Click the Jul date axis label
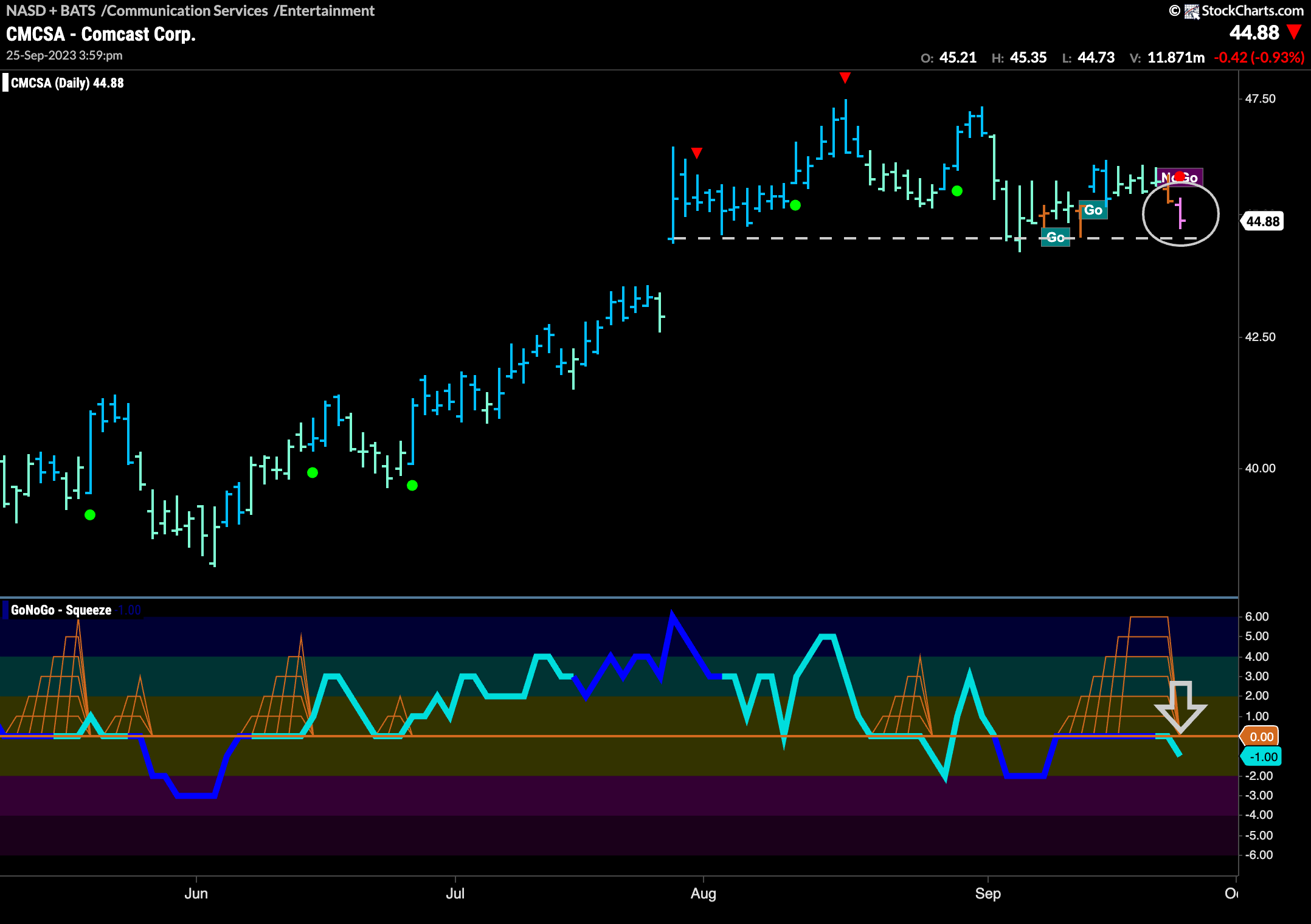 [455, 894]
